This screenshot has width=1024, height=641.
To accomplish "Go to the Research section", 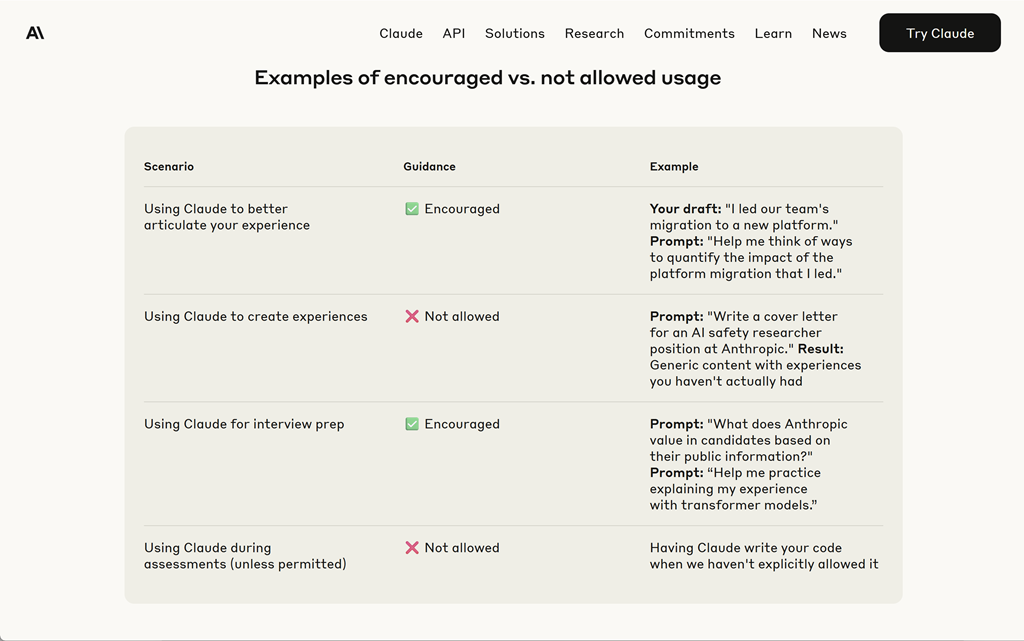I will [x=594, y=33].
